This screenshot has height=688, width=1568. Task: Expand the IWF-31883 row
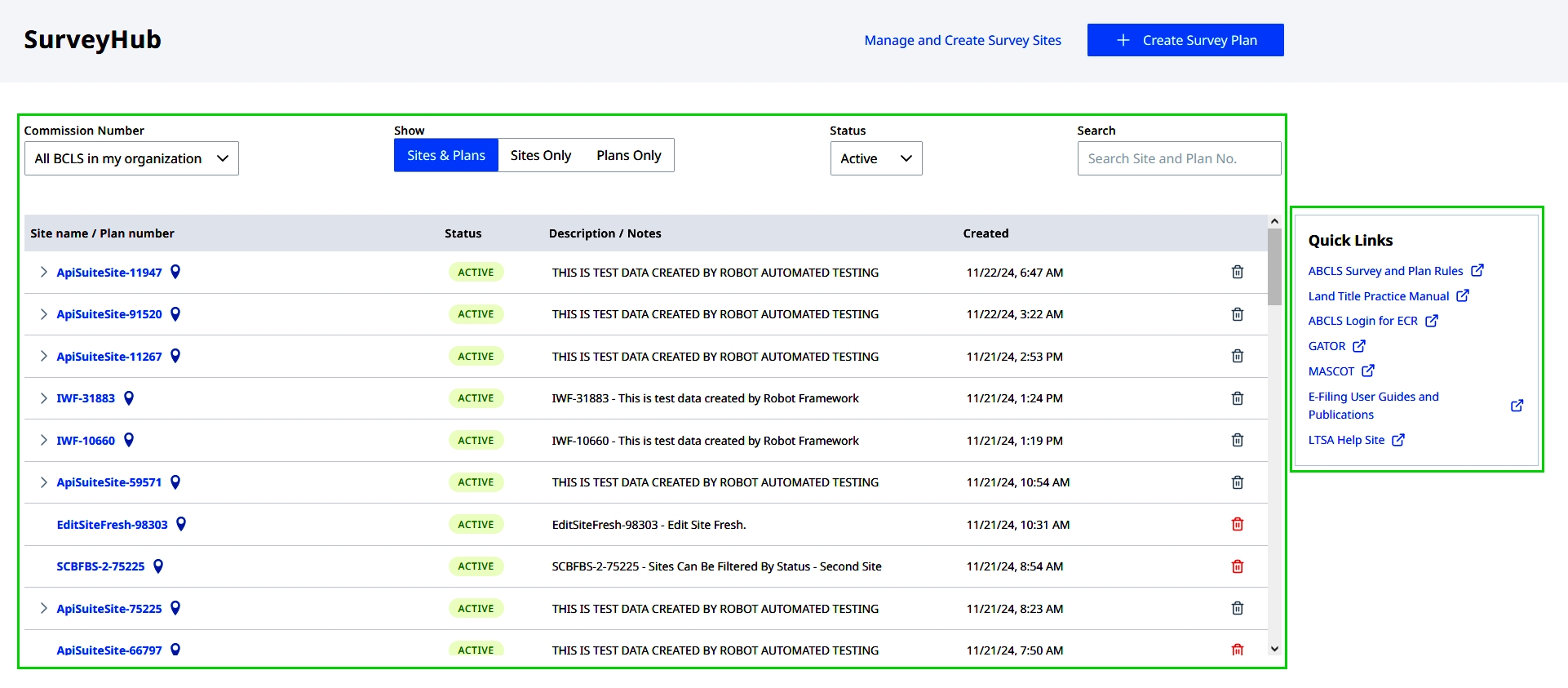point(43,398)
